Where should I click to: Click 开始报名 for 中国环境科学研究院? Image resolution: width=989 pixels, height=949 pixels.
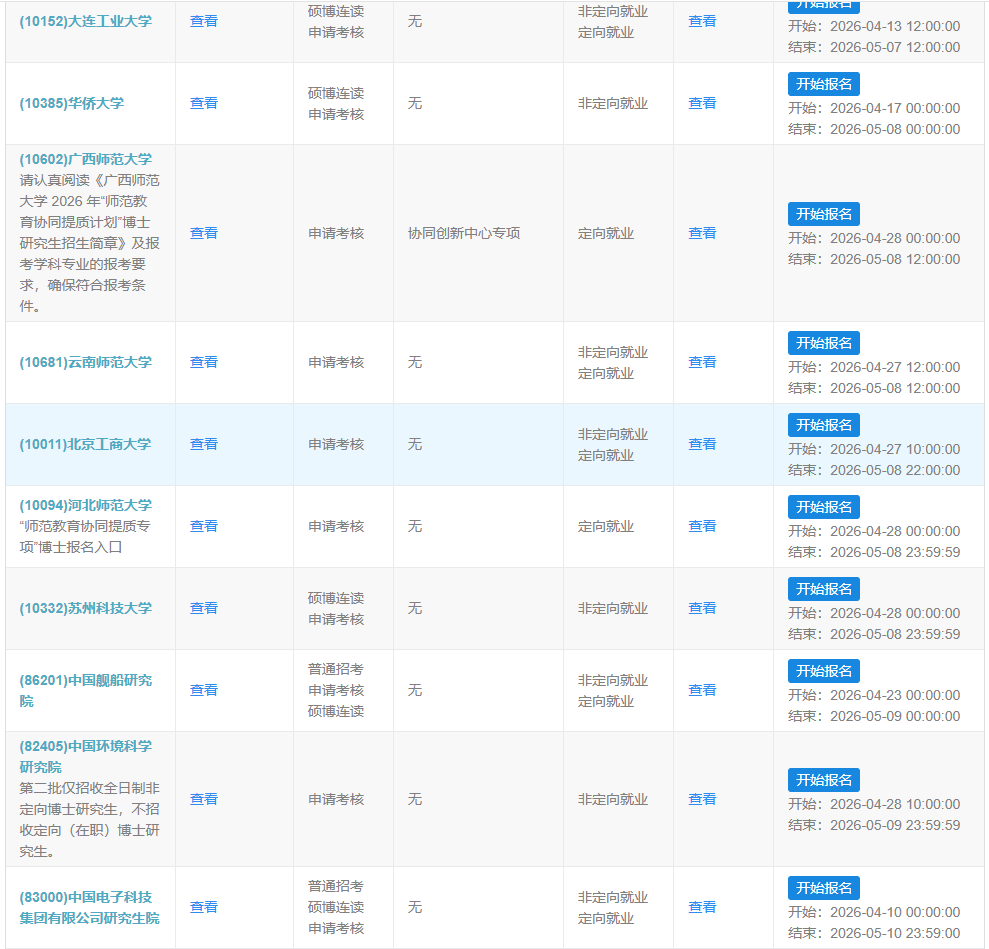point(824,781)
